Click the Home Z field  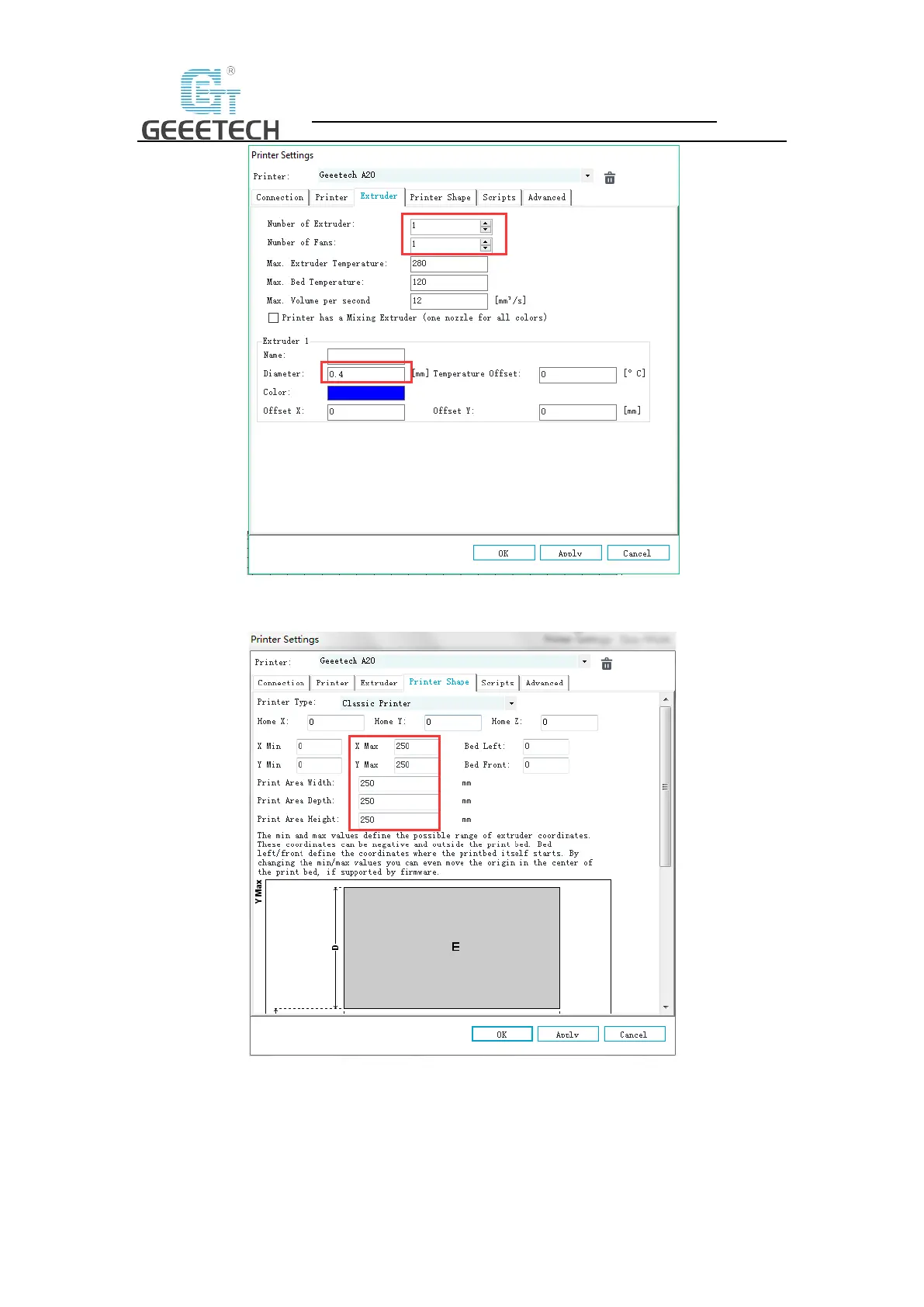(569, 723)
